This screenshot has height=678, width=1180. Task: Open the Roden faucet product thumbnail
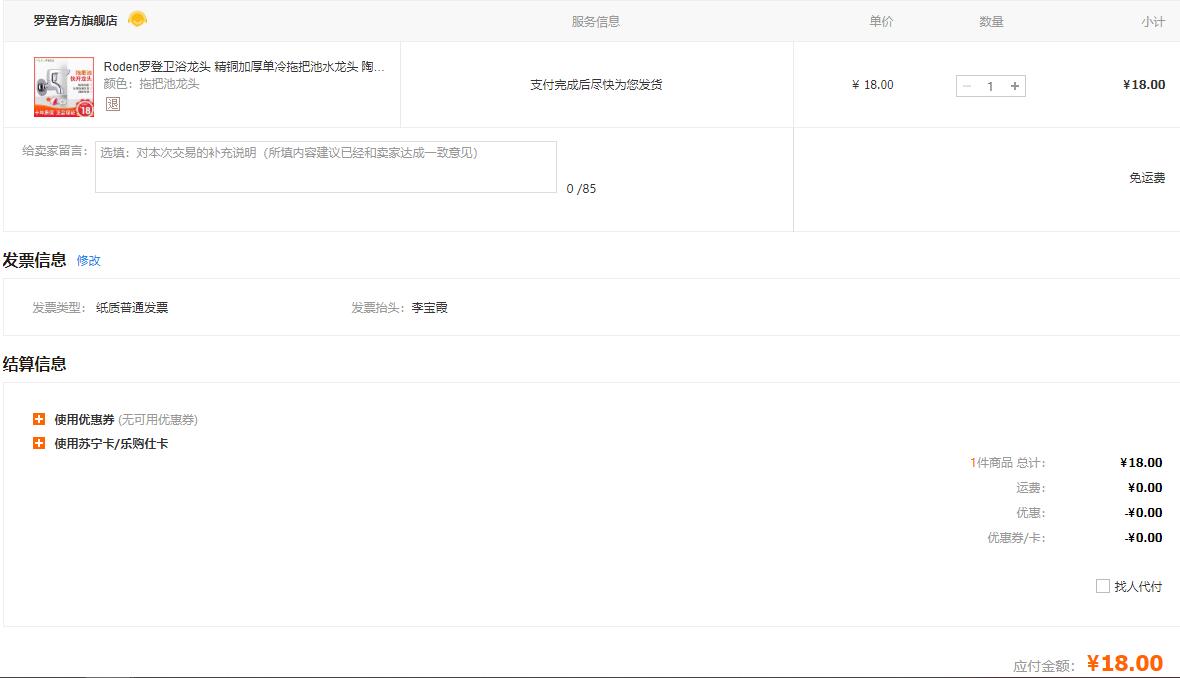pos(64,87)
